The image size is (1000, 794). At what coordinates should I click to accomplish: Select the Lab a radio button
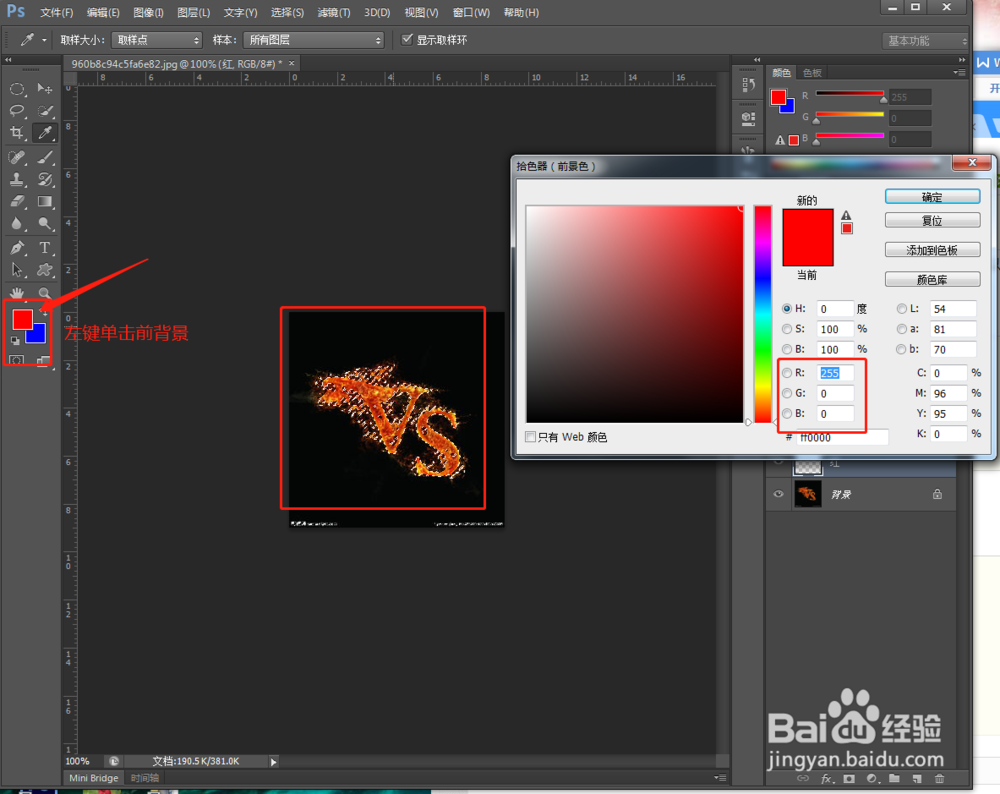(x=902, y=329)
